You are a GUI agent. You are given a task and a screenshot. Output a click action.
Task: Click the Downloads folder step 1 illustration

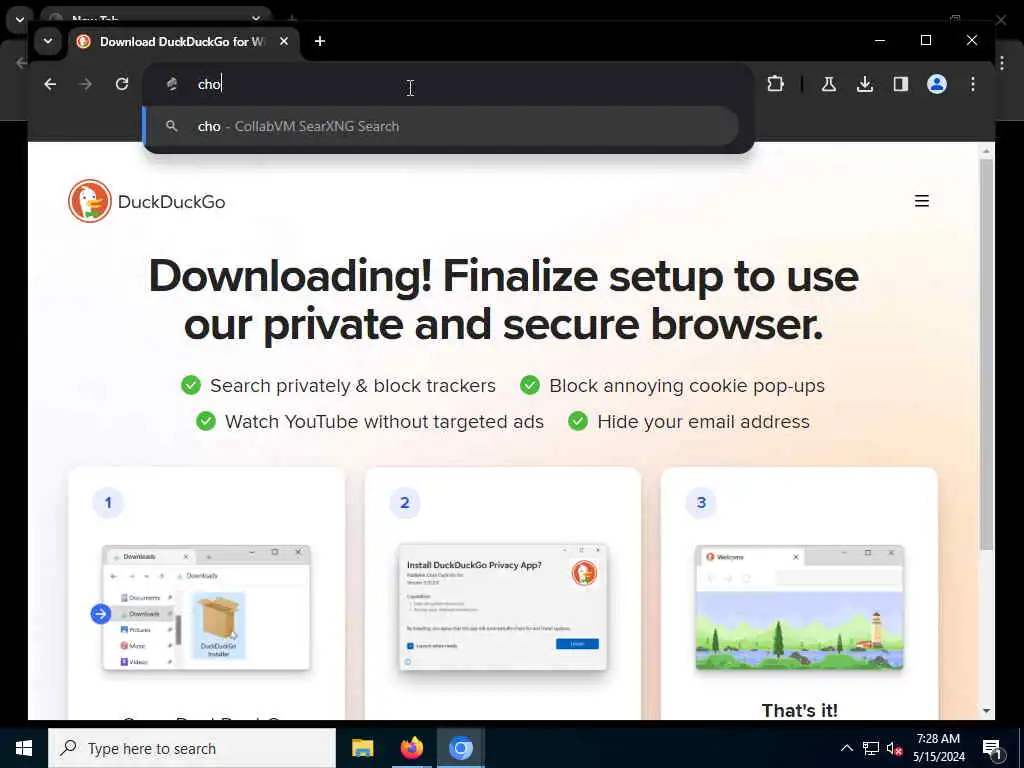click(x=206, y=607)
